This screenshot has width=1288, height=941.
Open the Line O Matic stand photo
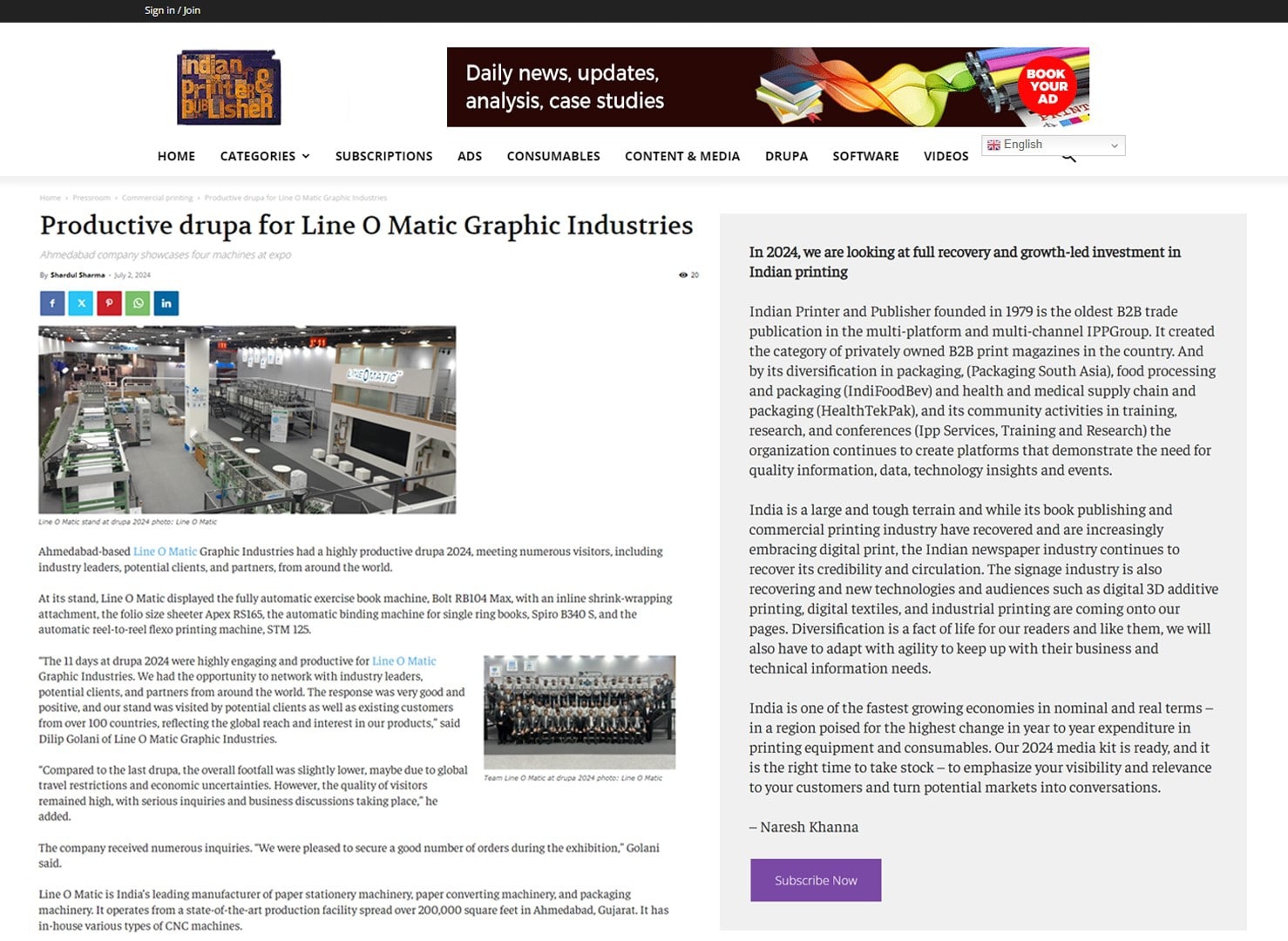(247, 420)
